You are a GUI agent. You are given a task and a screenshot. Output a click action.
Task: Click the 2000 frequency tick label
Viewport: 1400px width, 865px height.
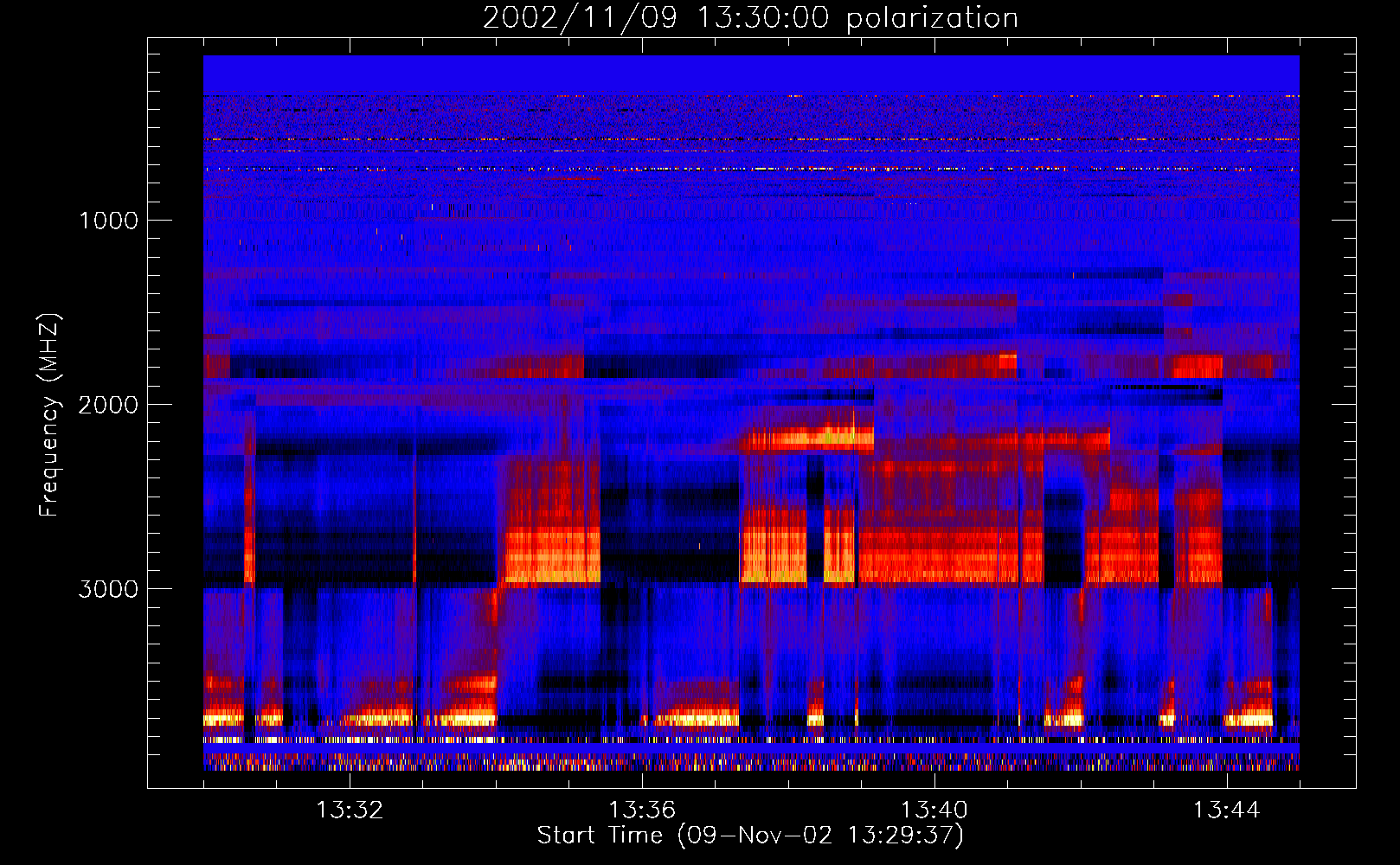[x=108, y=405]
